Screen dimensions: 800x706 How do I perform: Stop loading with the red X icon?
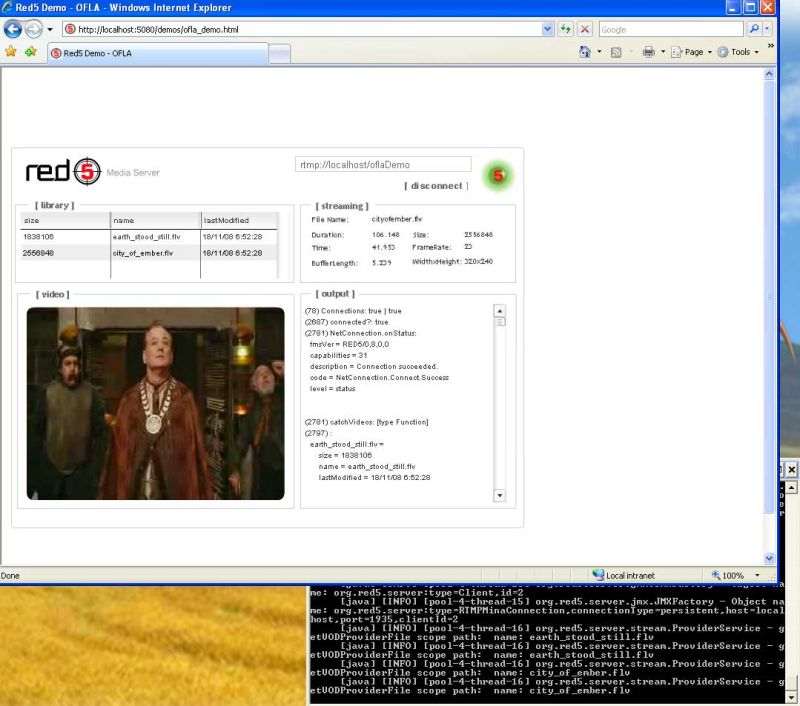[585, 30]
